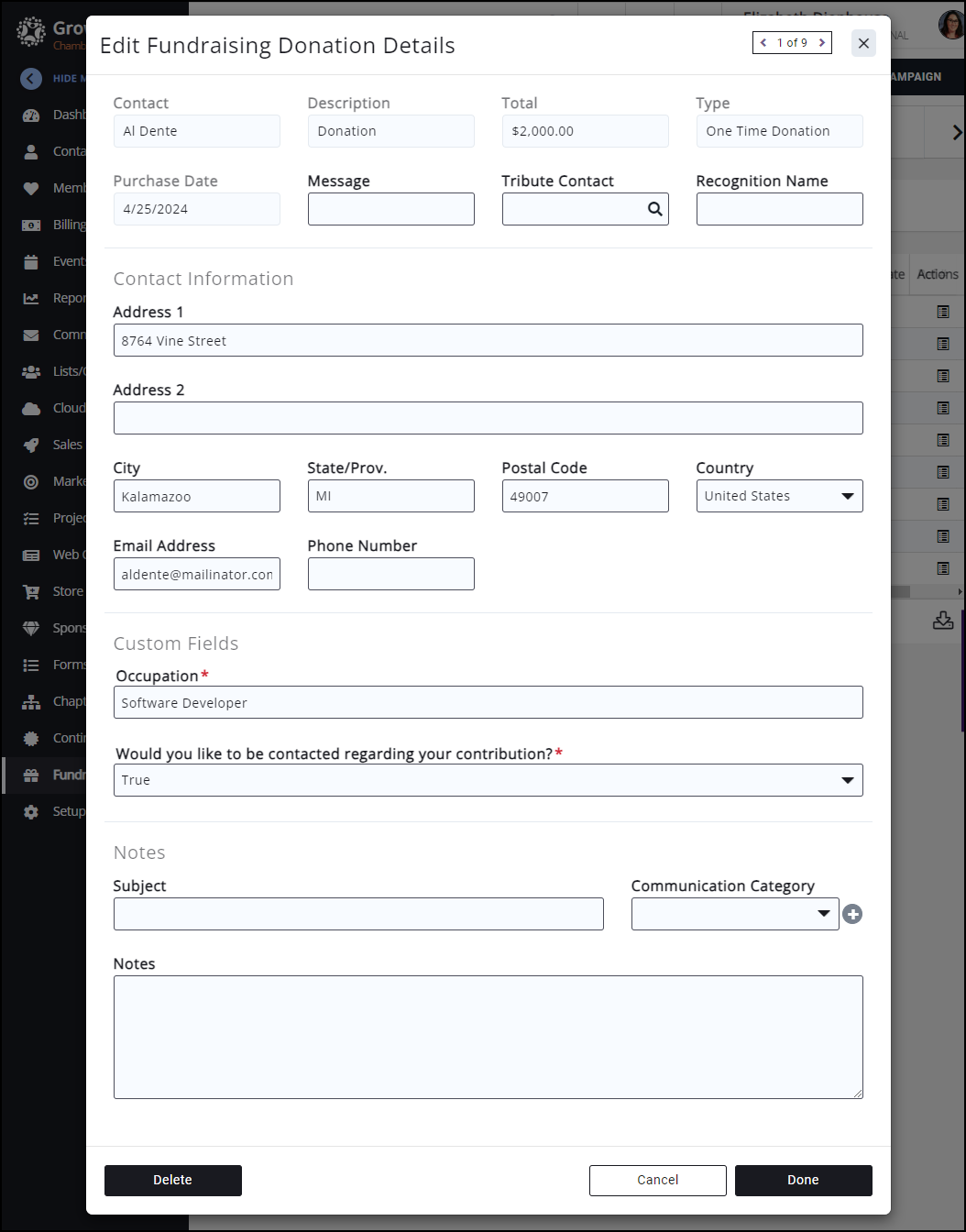This screenshot has width=966, height=1232.
Task: Click the Setup gear icon in sidebar
Action: pos(31,811)
